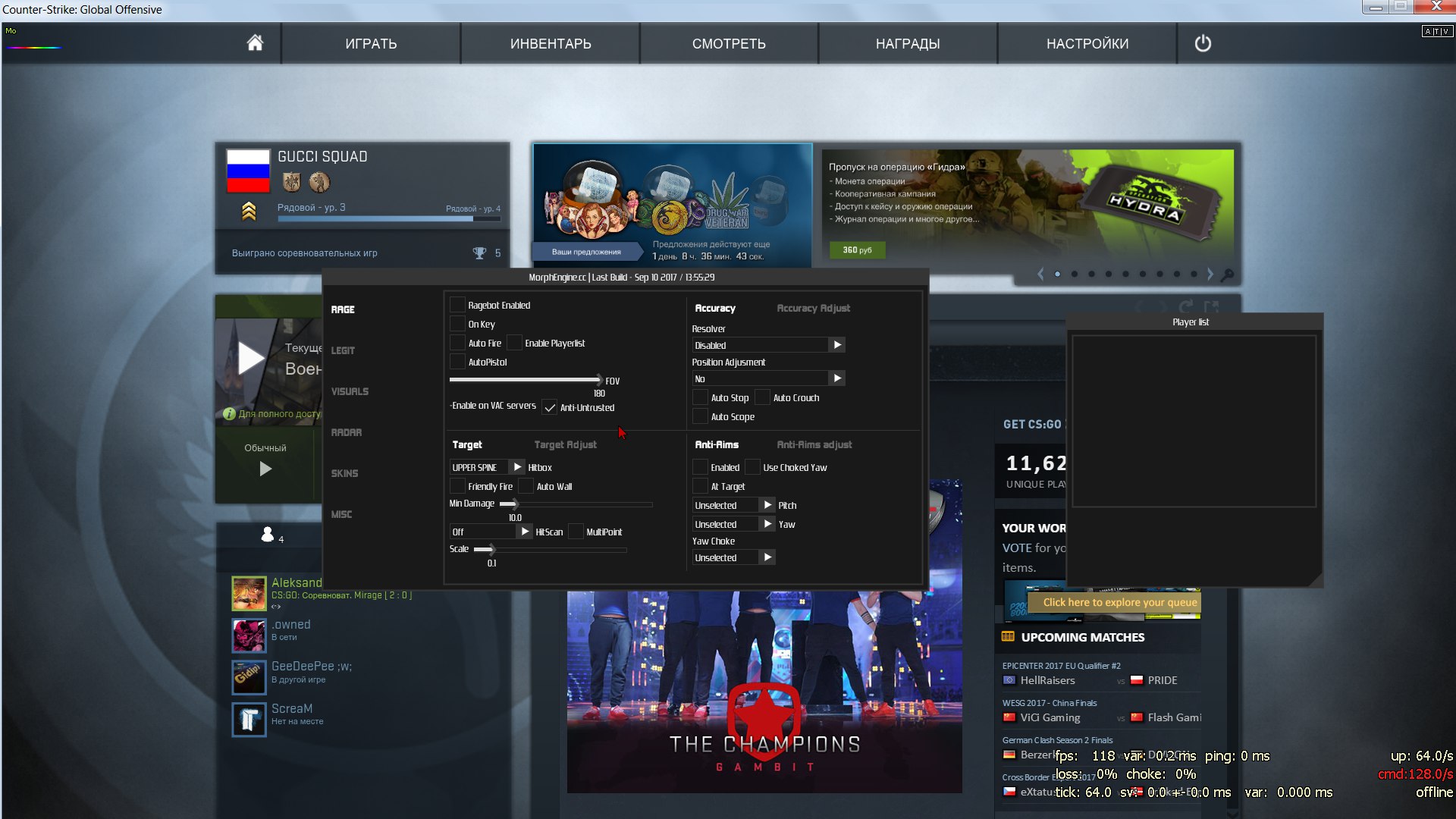Open the HitScan dropdown set to Off
Viewport: 1456px width, 819px height.
(491, 532)
